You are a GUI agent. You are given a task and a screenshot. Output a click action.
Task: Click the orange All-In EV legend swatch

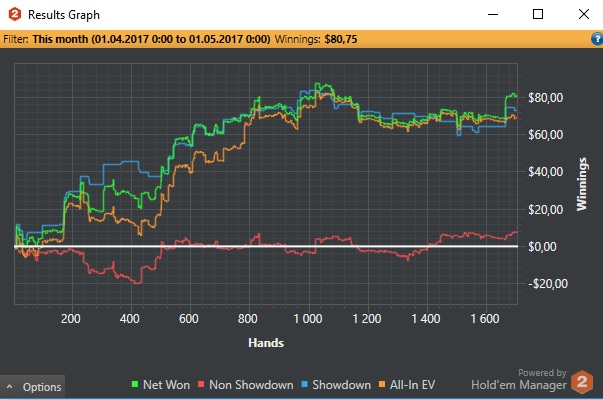pos(382,384)
